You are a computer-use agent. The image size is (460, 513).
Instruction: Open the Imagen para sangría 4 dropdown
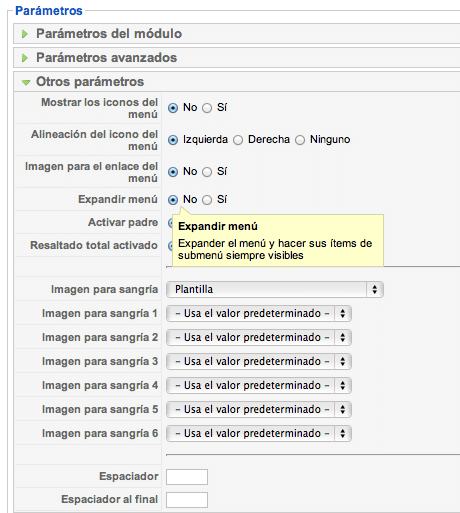click(259, 386)
